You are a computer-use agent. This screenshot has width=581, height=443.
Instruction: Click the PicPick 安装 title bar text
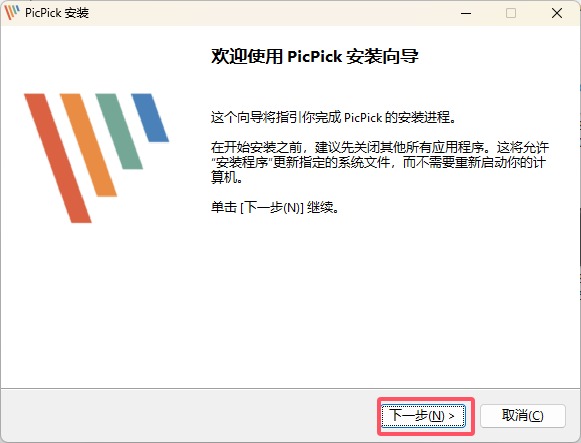57,13
